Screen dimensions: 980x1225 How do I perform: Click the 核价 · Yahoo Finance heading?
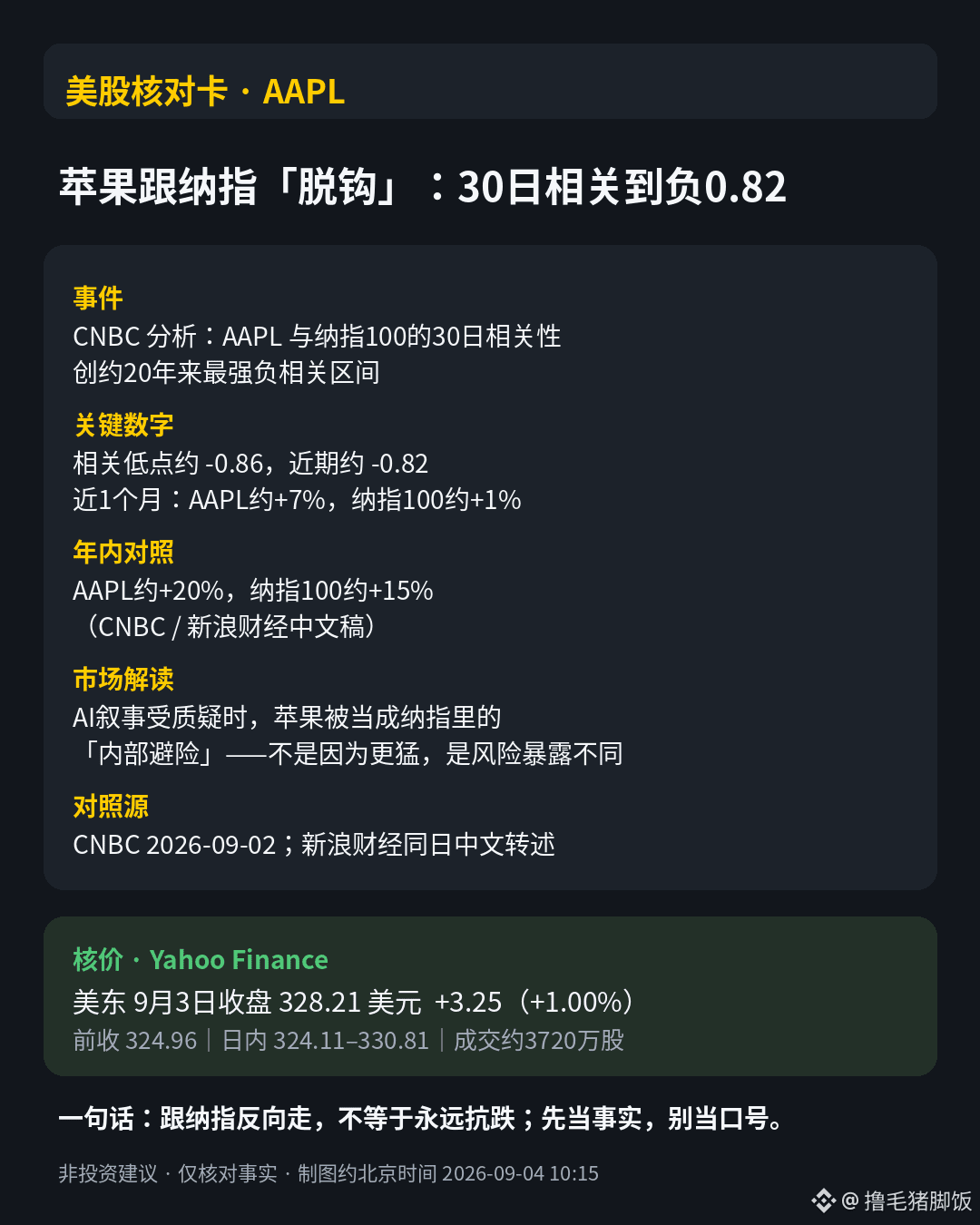201,959
